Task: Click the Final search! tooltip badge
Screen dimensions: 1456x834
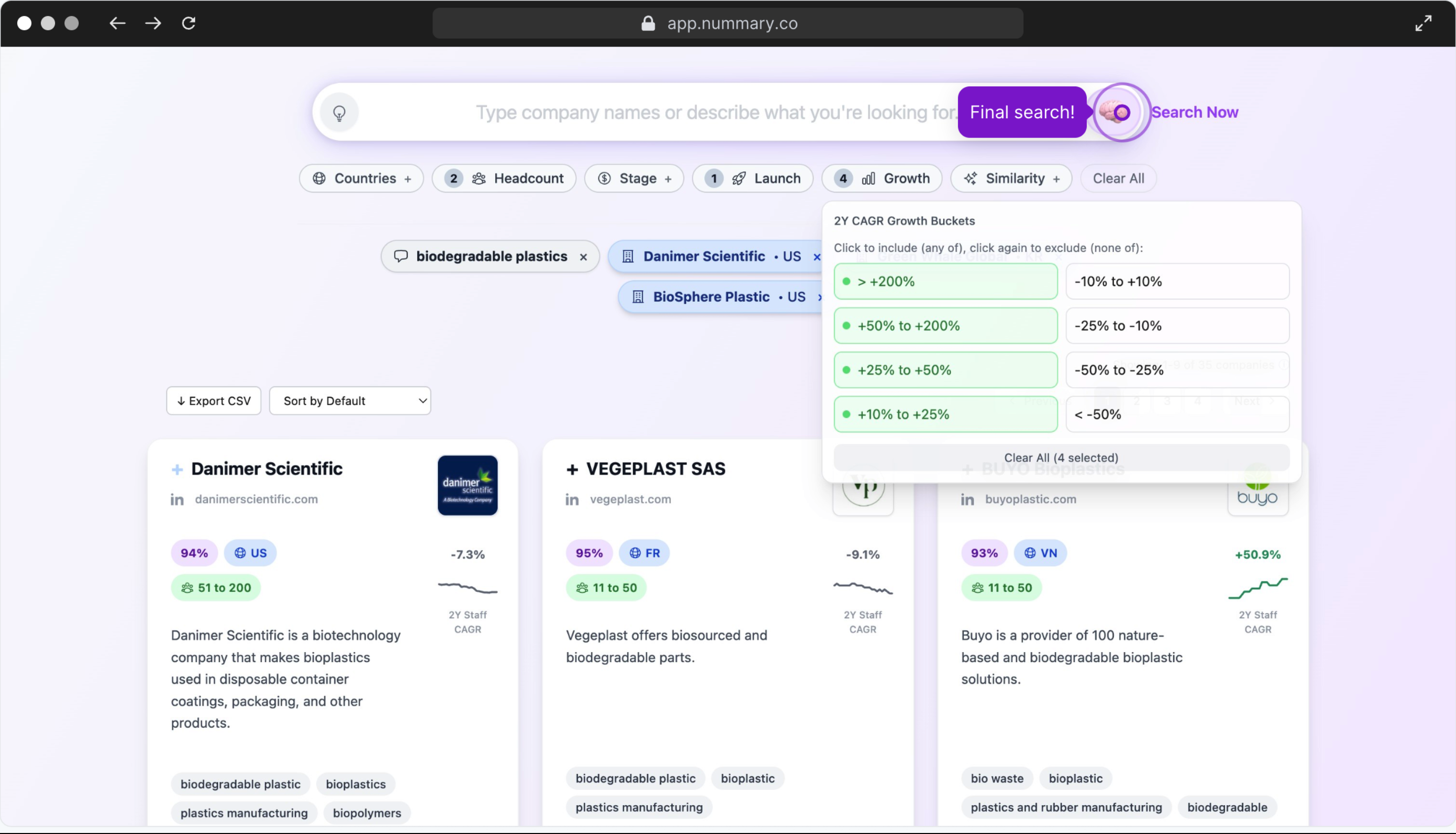Action: coord(1022,112)
